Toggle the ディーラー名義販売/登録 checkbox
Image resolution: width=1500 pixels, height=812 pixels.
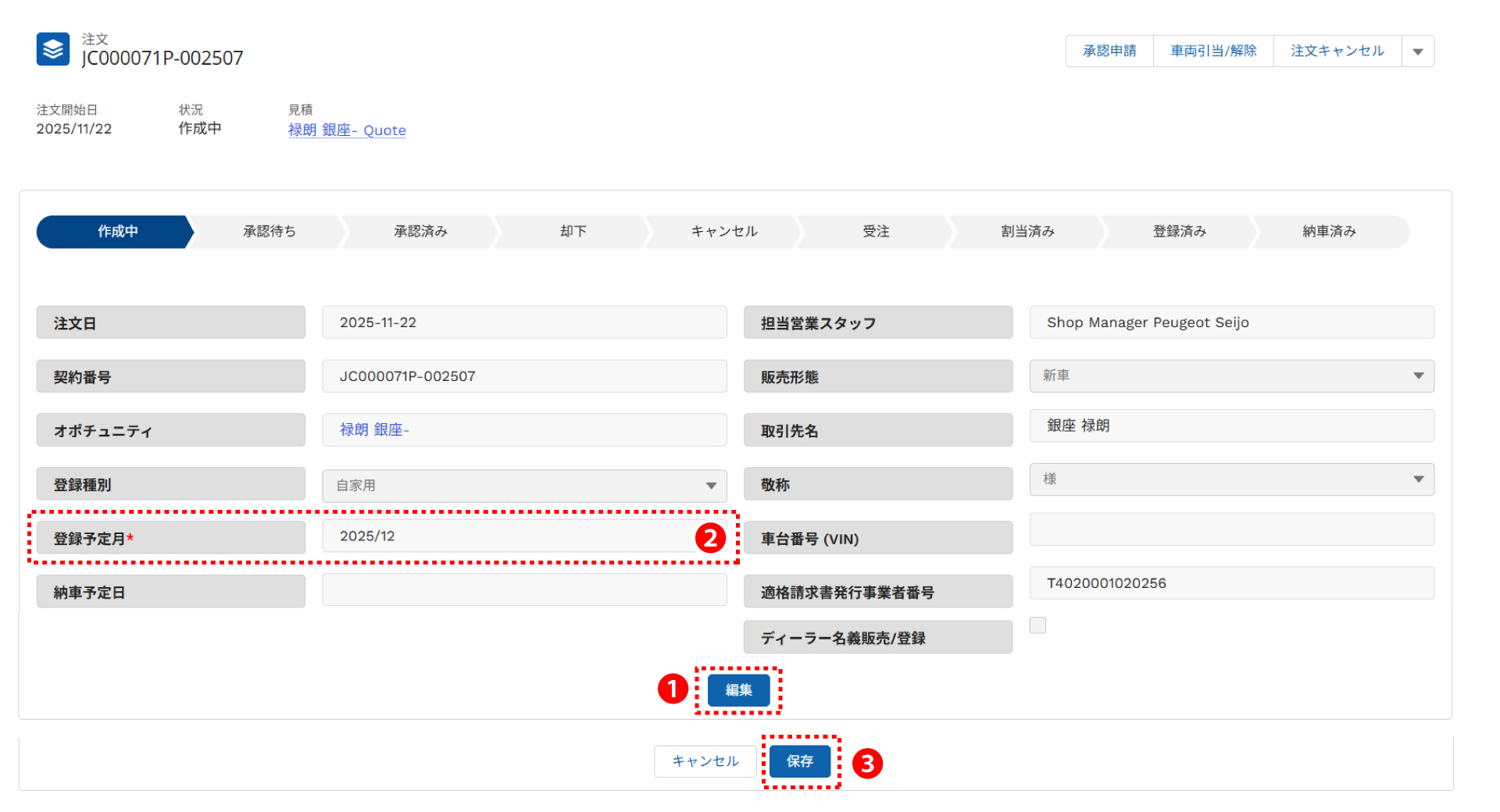[x=1037, y=625]
